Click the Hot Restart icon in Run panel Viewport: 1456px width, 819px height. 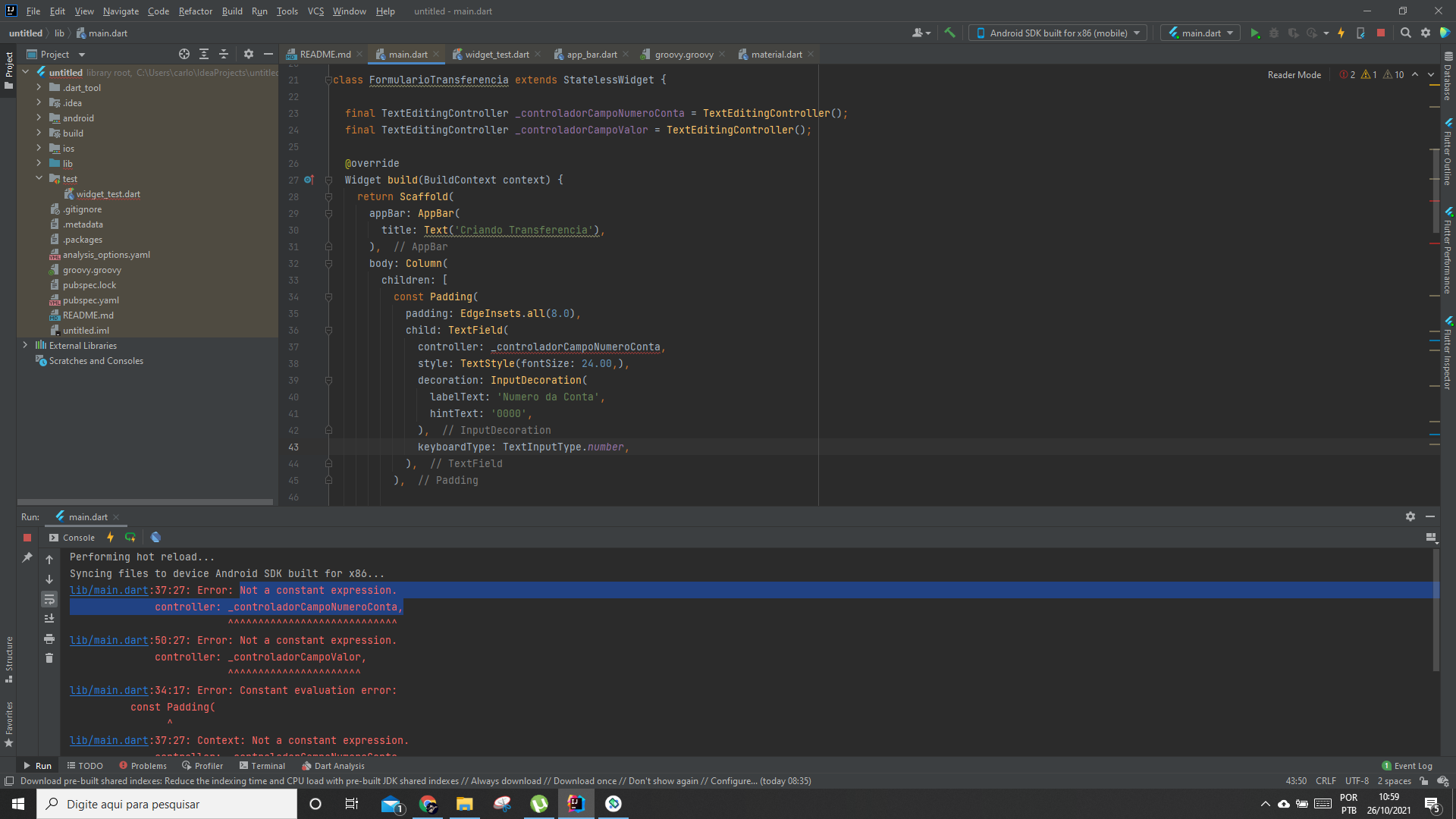(131, 537)
